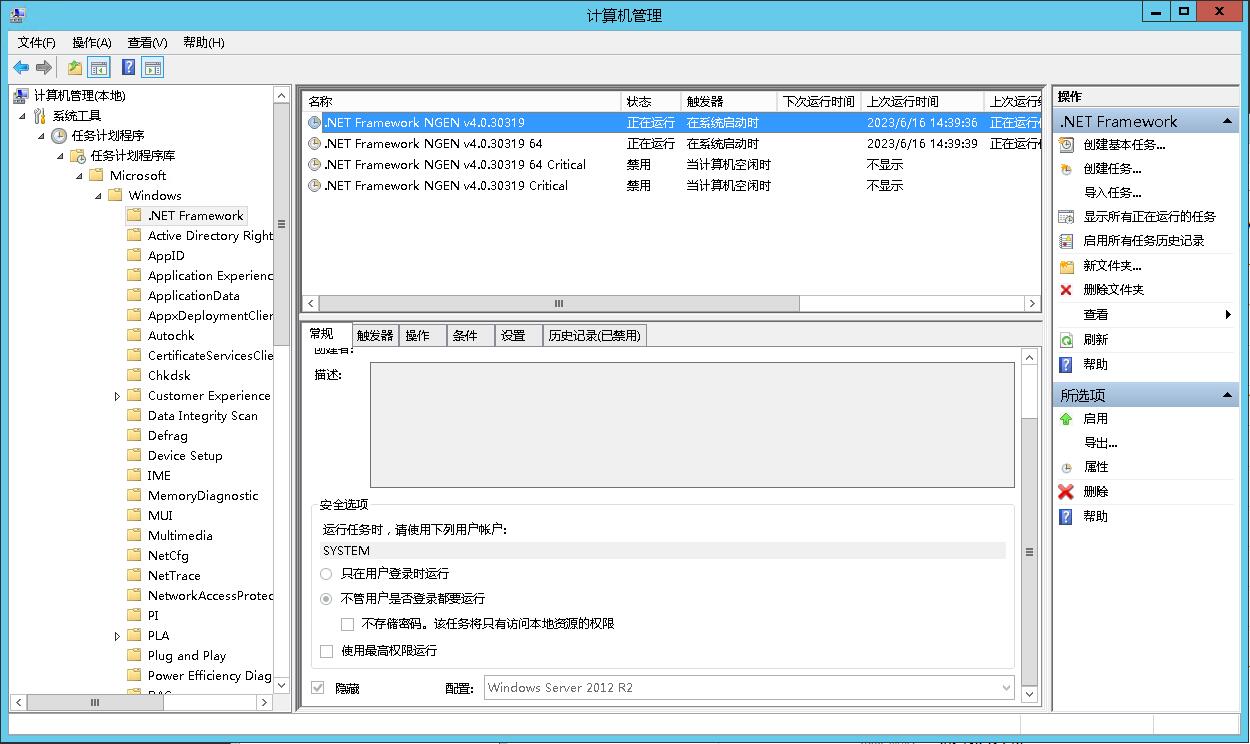Click the red 删除文件夹 X icon
The width and height of the screenshot is (1250, 744).
tap(1066, 290)
